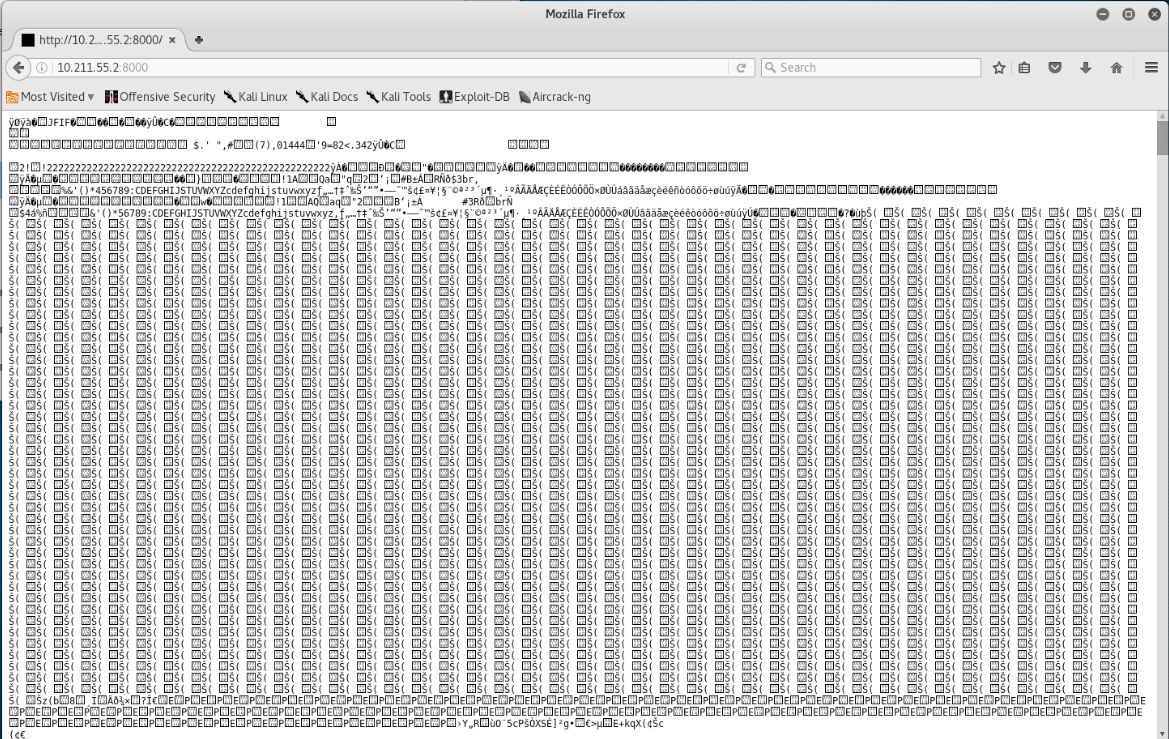
Task: Bookmark this page with the star icon
Action: 999,68
